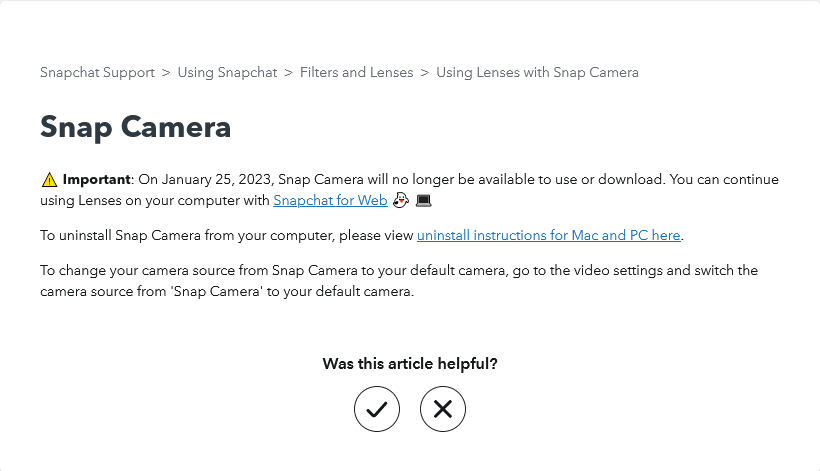Click the chevron separator after Using Snapchat
The width and height of the screenshot is (820, 471).
coord(288,73)
